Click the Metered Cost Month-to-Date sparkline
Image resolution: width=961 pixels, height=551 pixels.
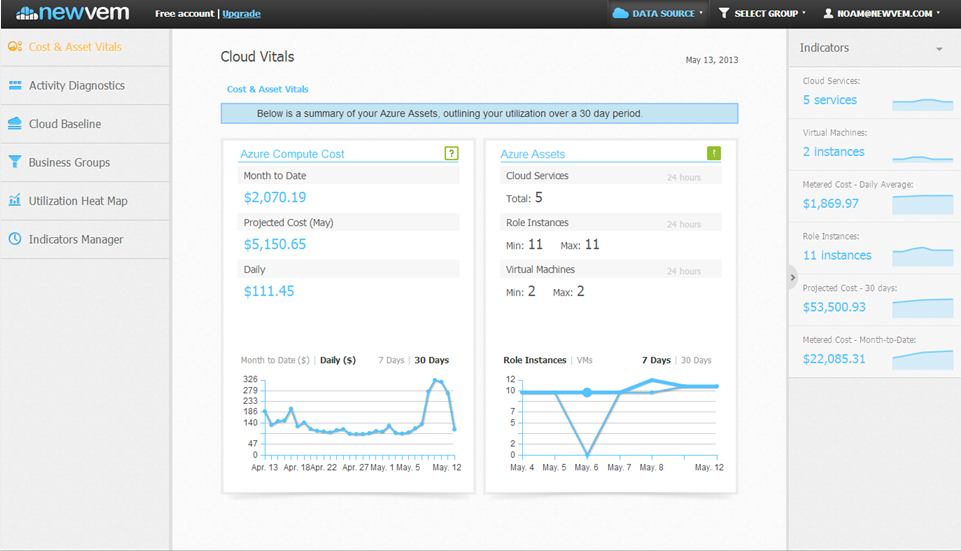(922, 359)
